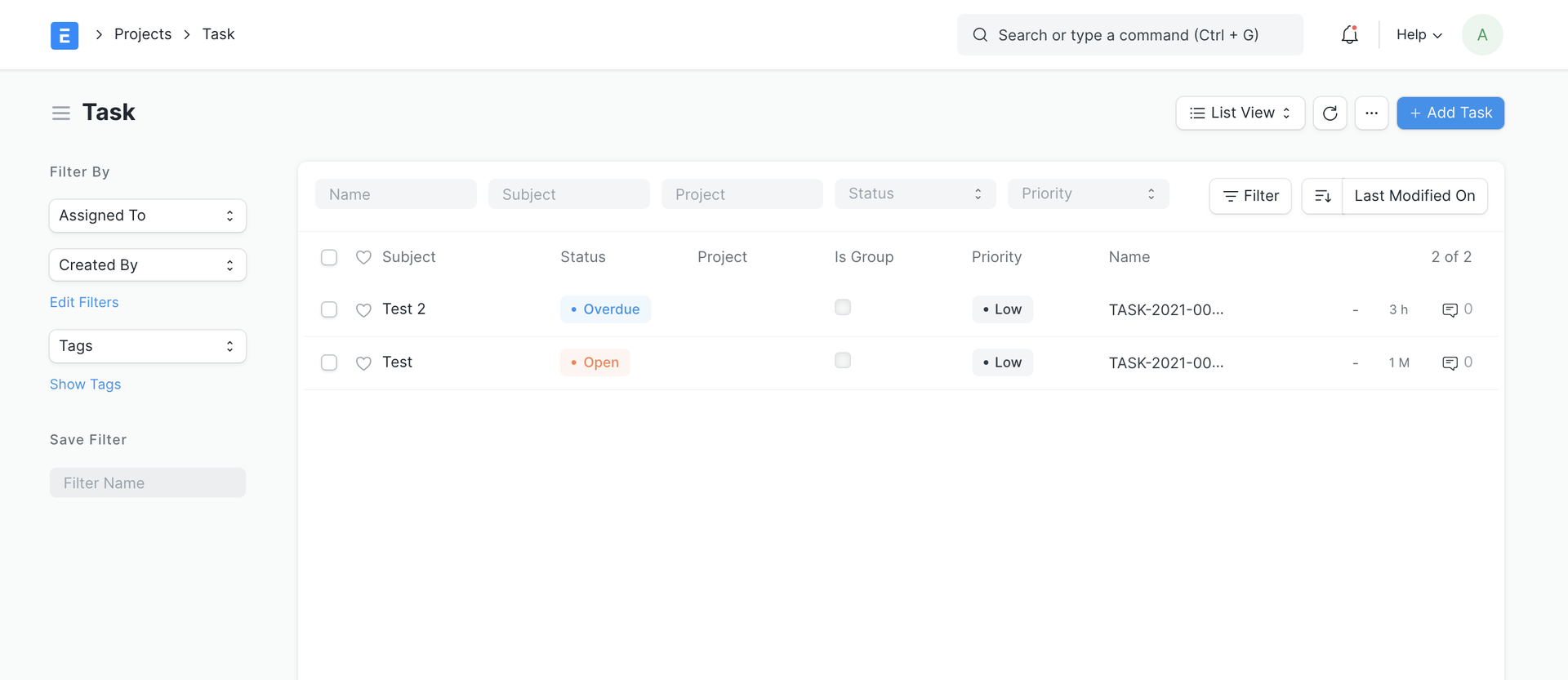Image resolution: width=1568 pixels, height=680 pixels.
Task: Select all tasks via header checkbox
Action: click(329, 257)
